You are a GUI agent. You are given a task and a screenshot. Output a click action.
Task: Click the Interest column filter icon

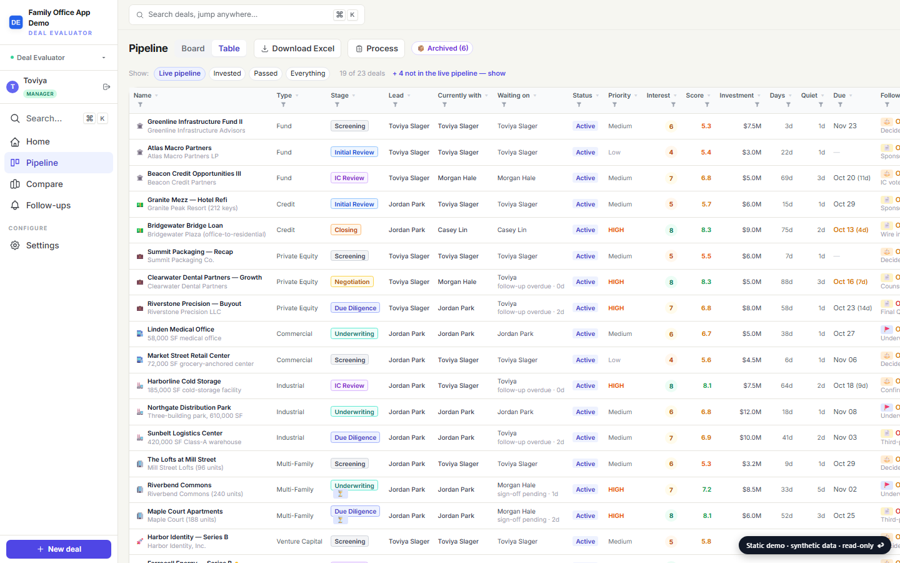click(673, 104)
